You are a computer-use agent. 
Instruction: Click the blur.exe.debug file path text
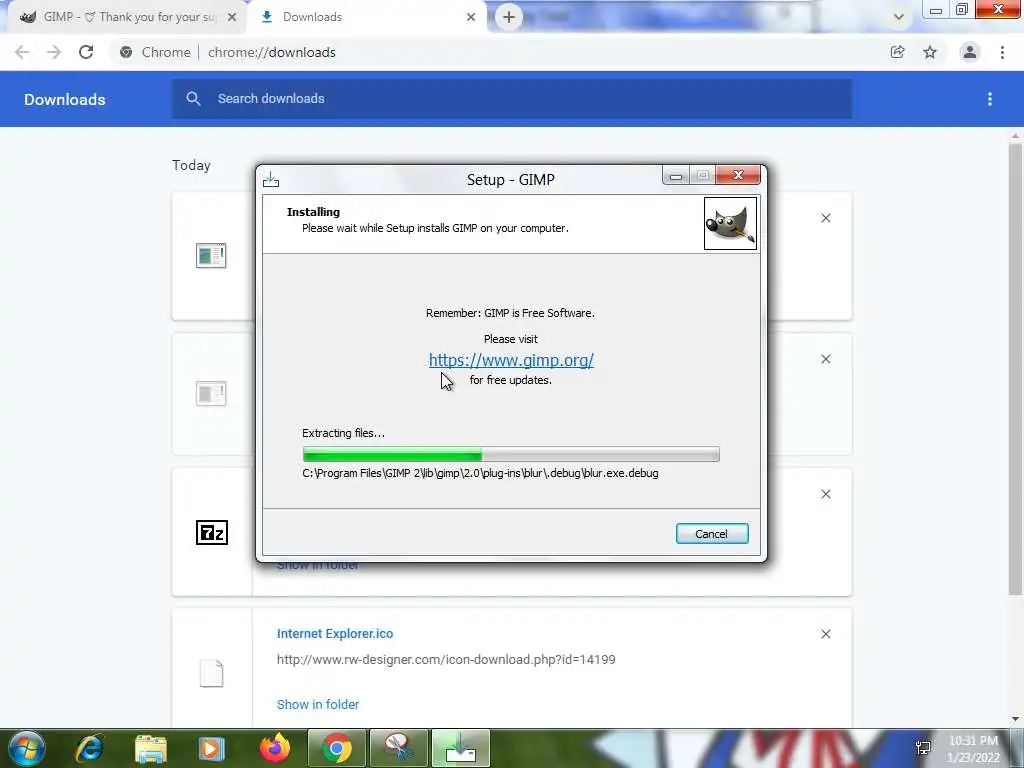480,473
